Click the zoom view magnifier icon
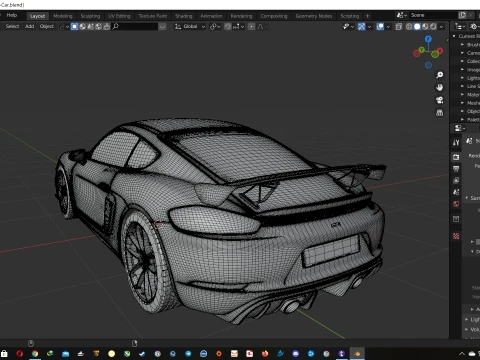The height and width of the screenshot is (360, 480). [440, 75]
